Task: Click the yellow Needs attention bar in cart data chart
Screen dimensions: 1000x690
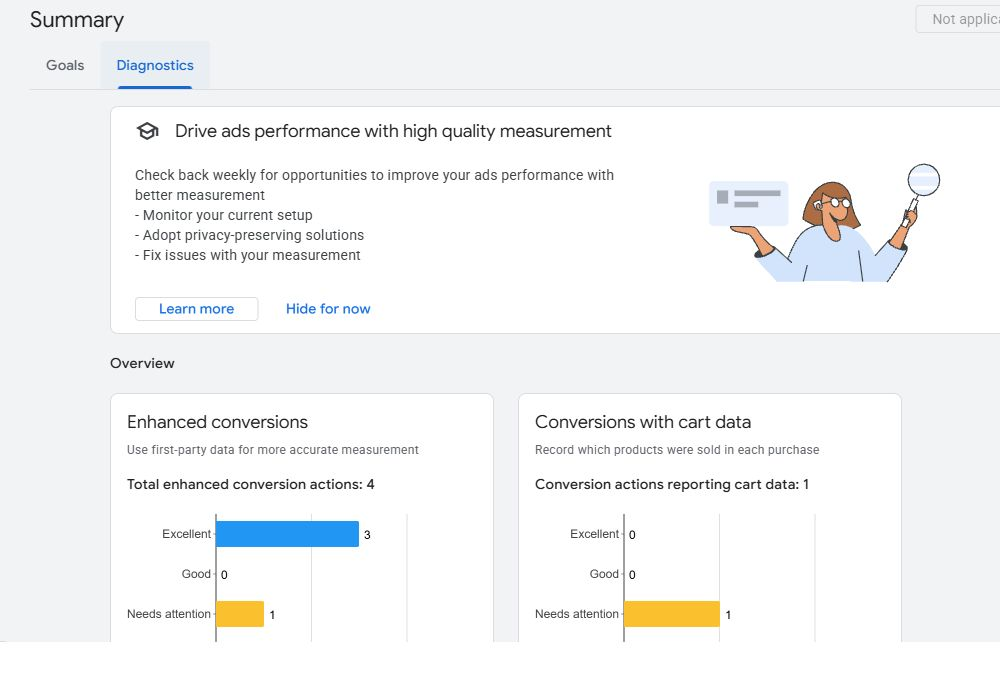Action: click(672, 613)
